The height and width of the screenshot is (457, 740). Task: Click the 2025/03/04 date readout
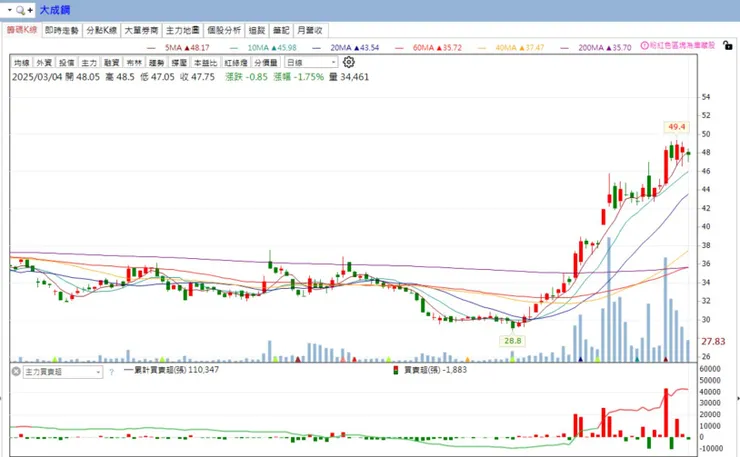(x=37, y=77)
